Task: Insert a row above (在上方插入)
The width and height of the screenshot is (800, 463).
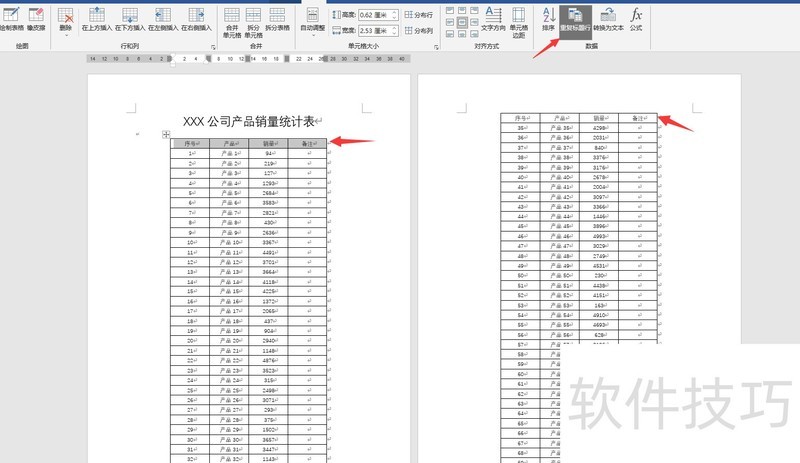Action: coord(96,19)
